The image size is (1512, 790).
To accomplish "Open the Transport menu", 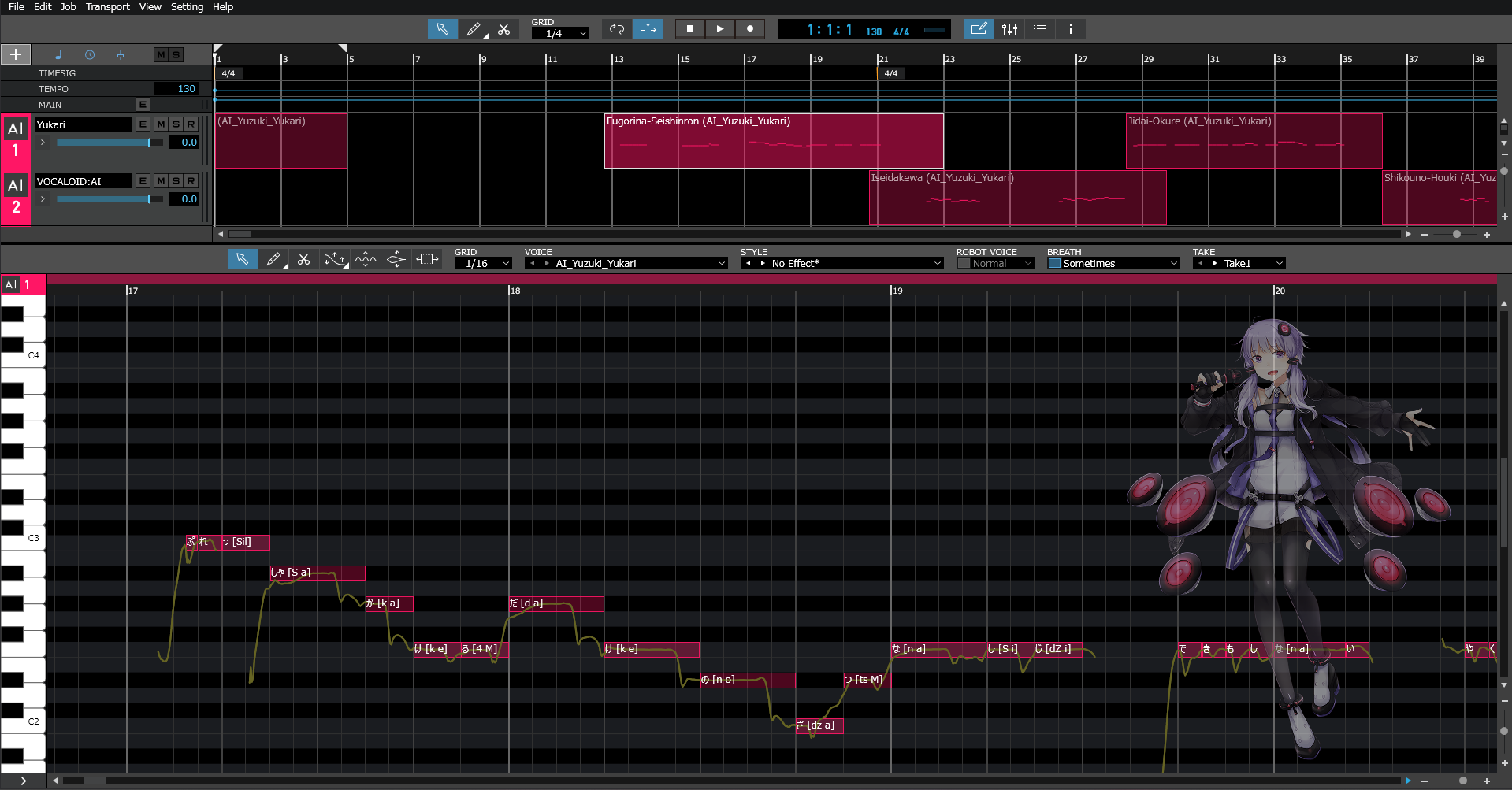I will pos(108,7).
